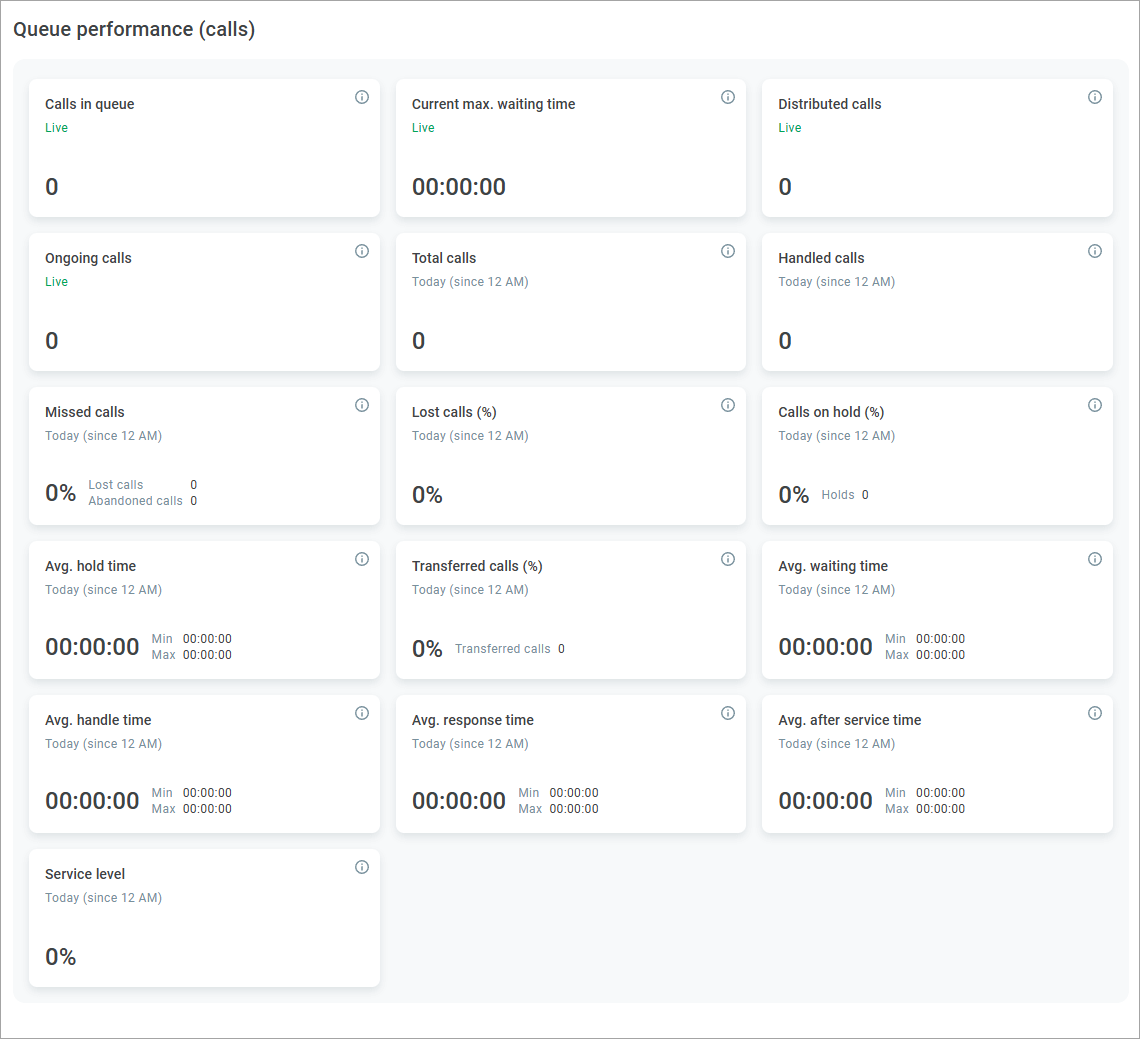Click the info icon on Calls in queue card
Image resolution: width=1140 pixels, height=1039 pixels.
point(361,97)
